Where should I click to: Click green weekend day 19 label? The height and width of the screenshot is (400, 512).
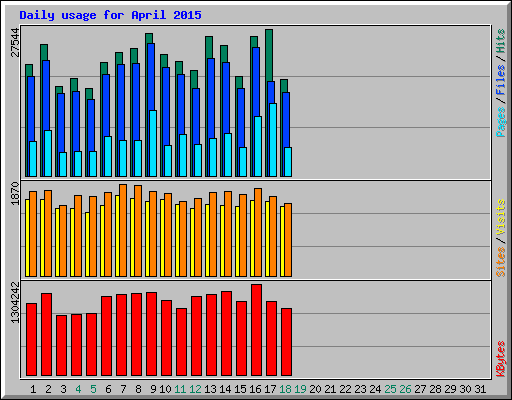coord(300,389)
